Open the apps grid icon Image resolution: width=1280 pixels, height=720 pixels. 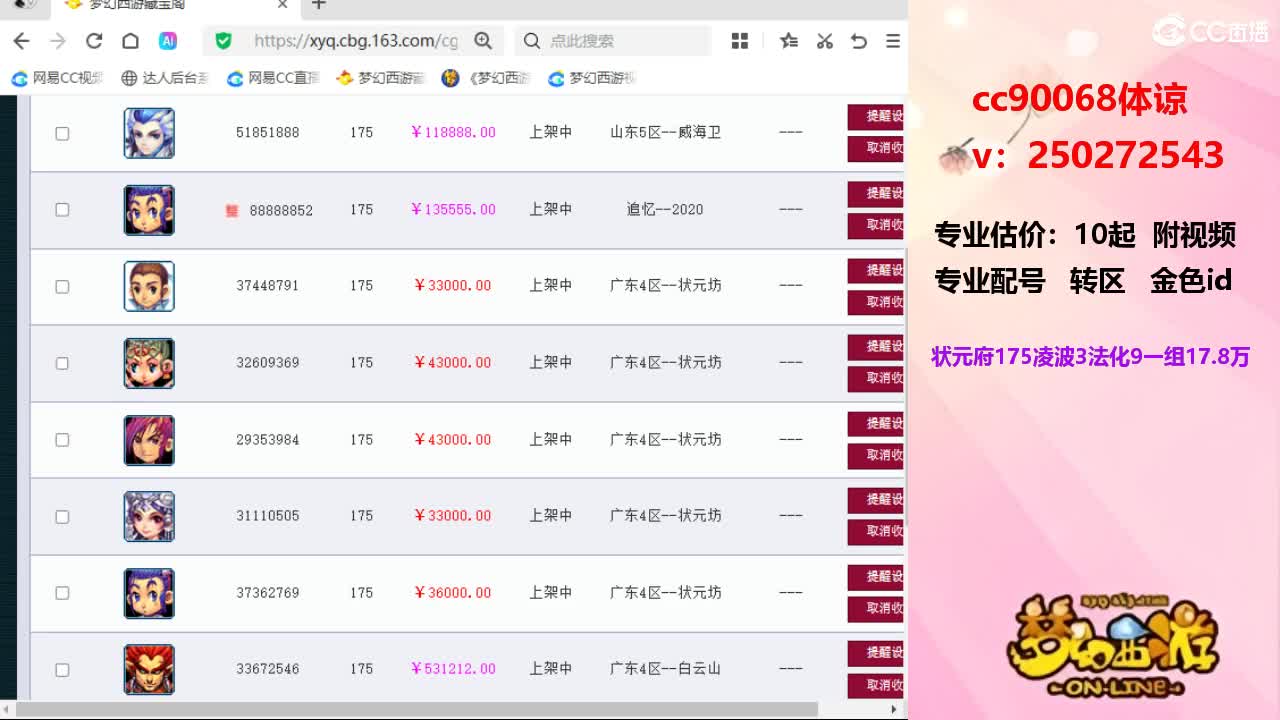tap(740, 41)
